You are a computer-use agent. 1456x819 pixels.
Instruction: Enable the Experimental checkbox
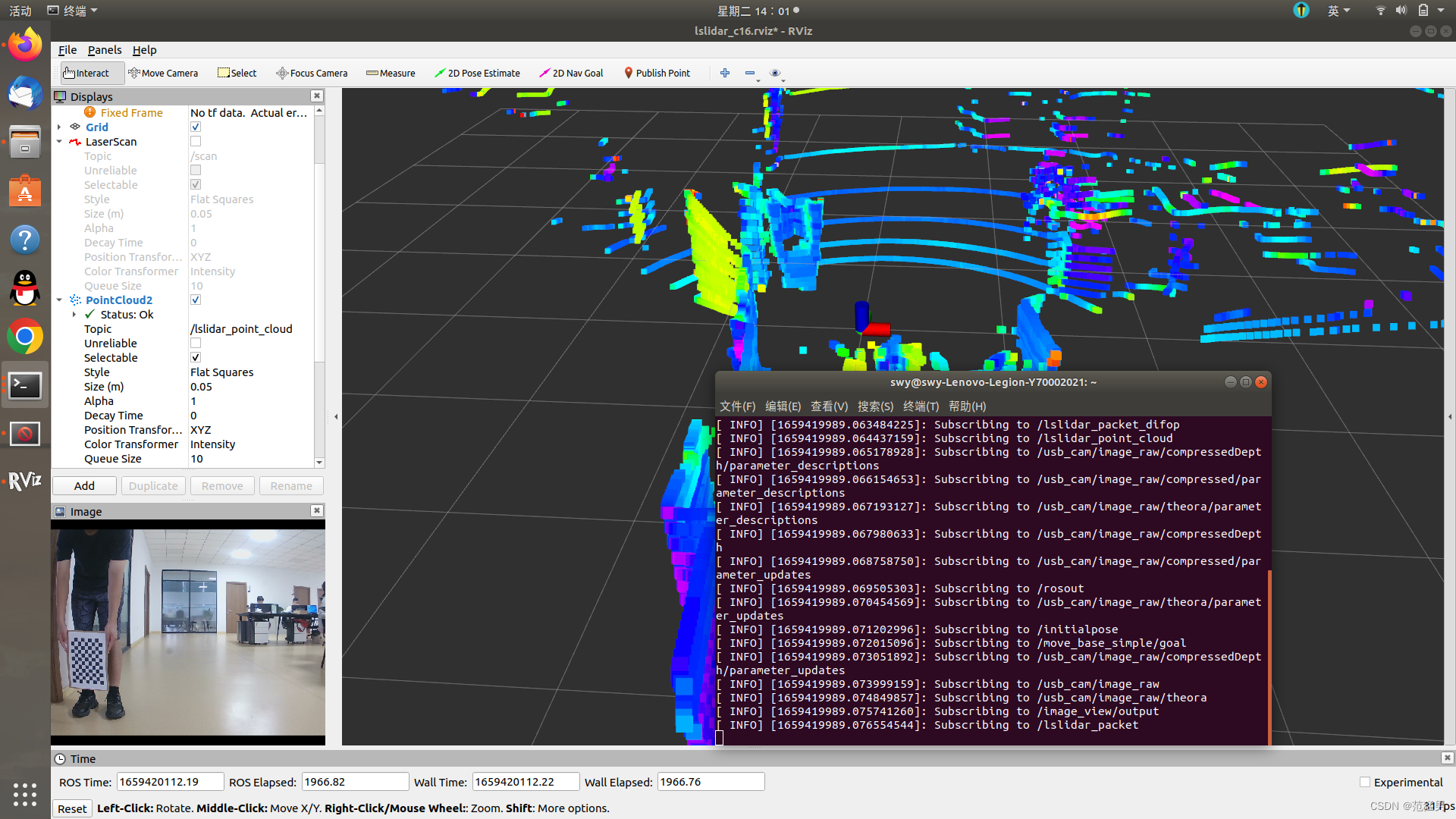tap(1365, 782)
